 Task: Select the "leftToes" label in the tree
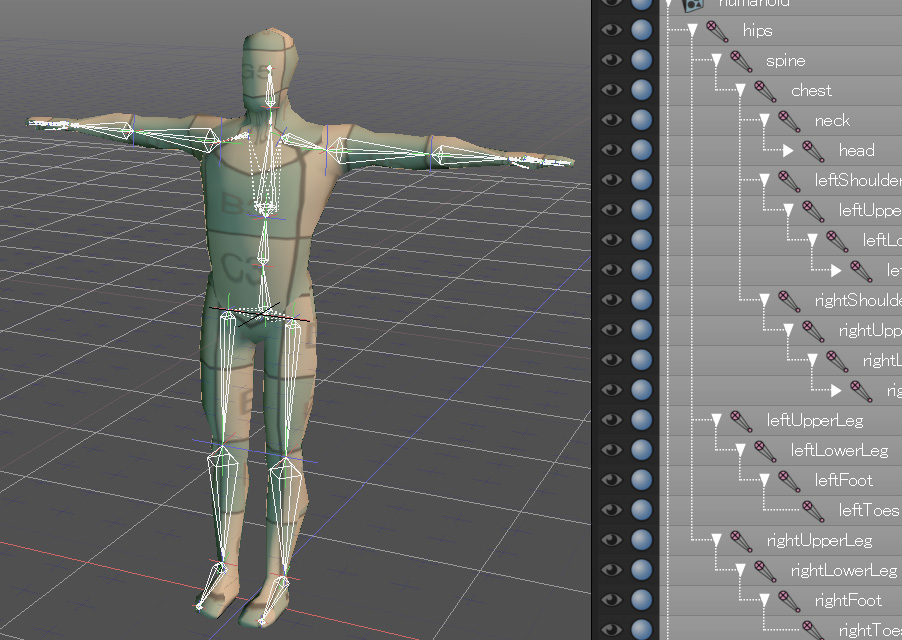869,510
